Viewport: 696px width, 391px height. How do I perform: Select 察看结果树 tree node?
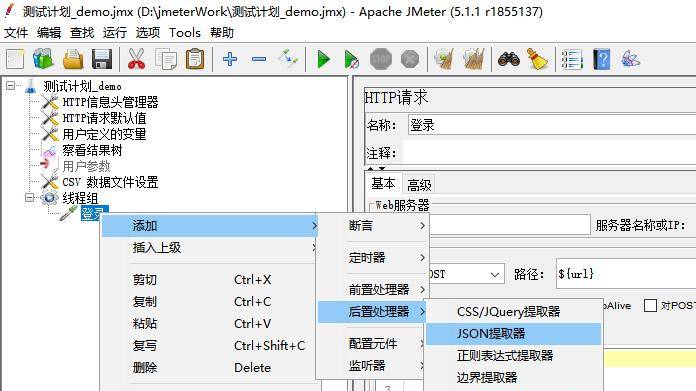(92, 150)
